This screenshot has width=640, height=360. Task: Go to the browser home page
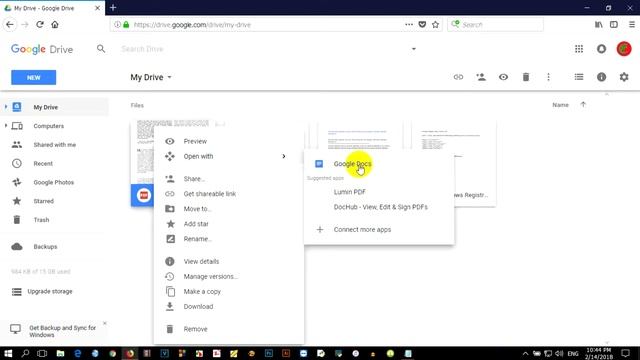coord(55,24)
